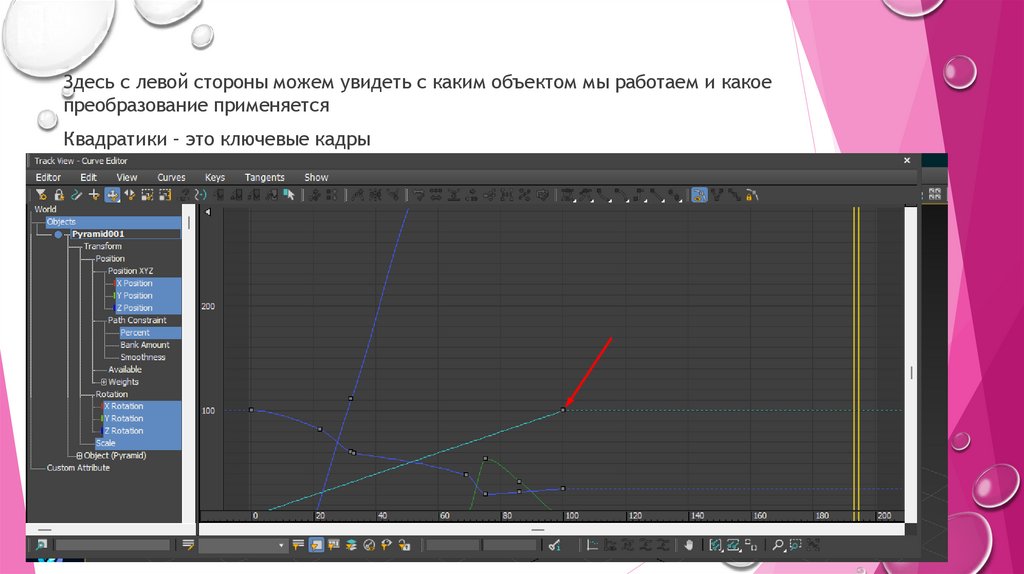Select the Slide Keys tool
Image resolution: width=1024 pixels, height=574 pixels.
(130, 195)
